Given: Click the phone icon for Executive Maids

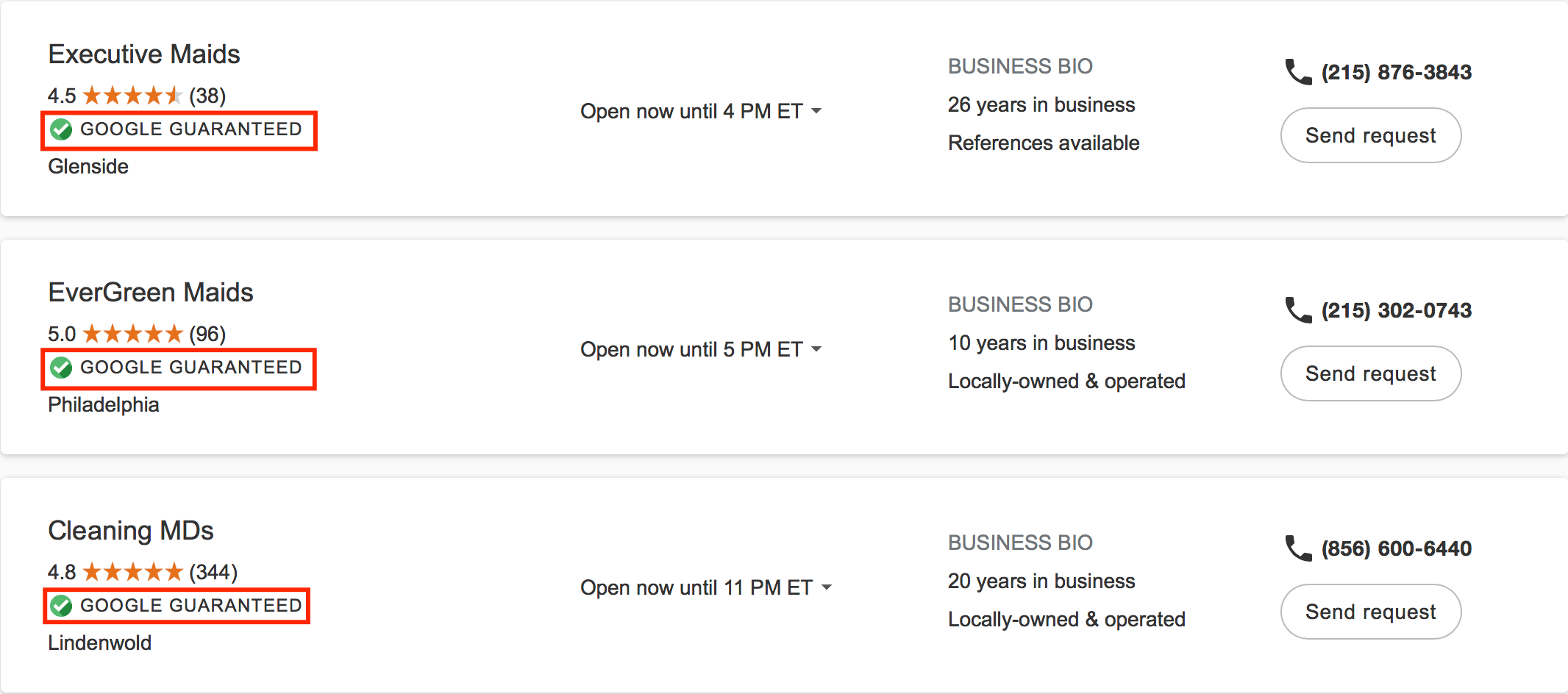Looking at the screenshot, I should (x=1298, y=72).
